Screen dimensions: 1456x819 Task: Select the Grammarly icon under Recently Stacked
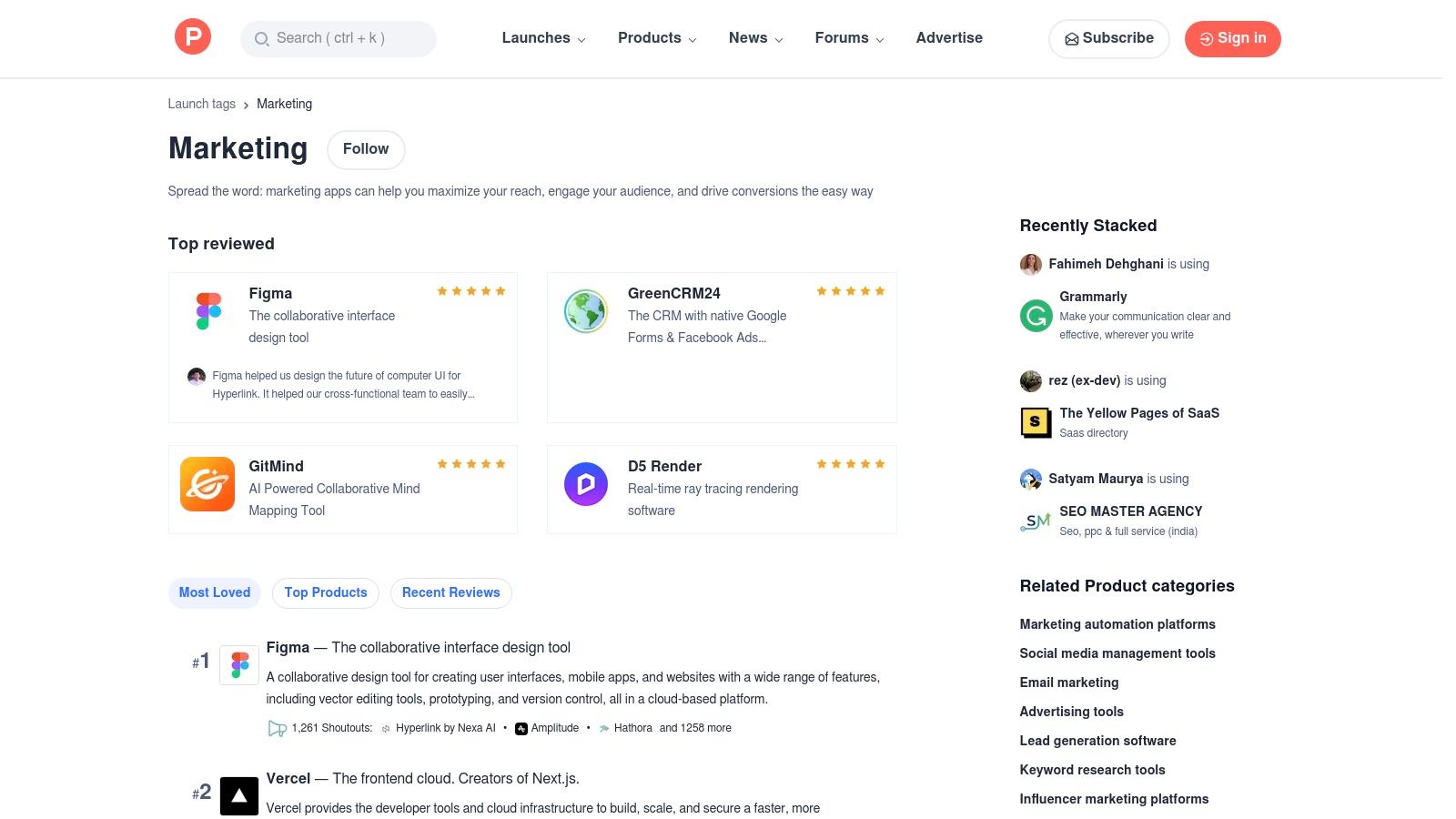point(1036,316)
